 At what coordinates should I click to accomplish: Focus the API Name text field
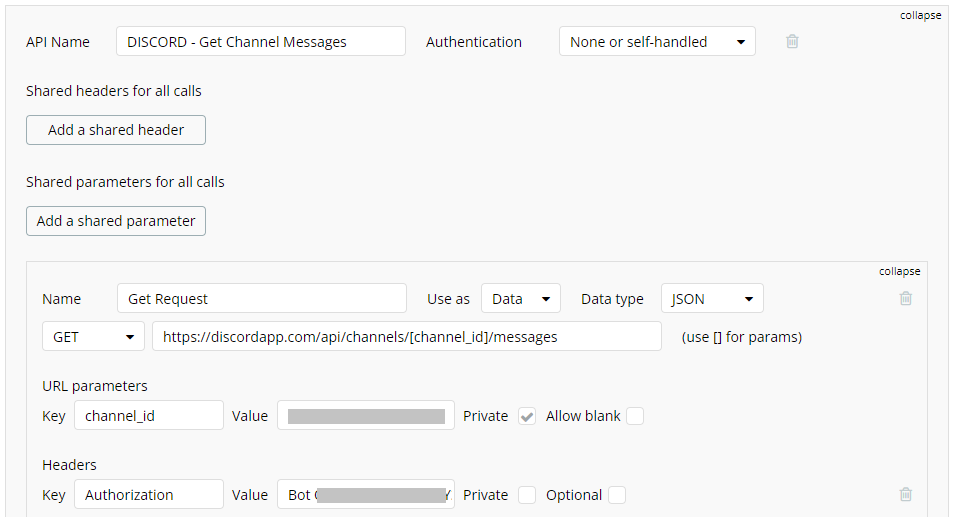tap(261, 41)
